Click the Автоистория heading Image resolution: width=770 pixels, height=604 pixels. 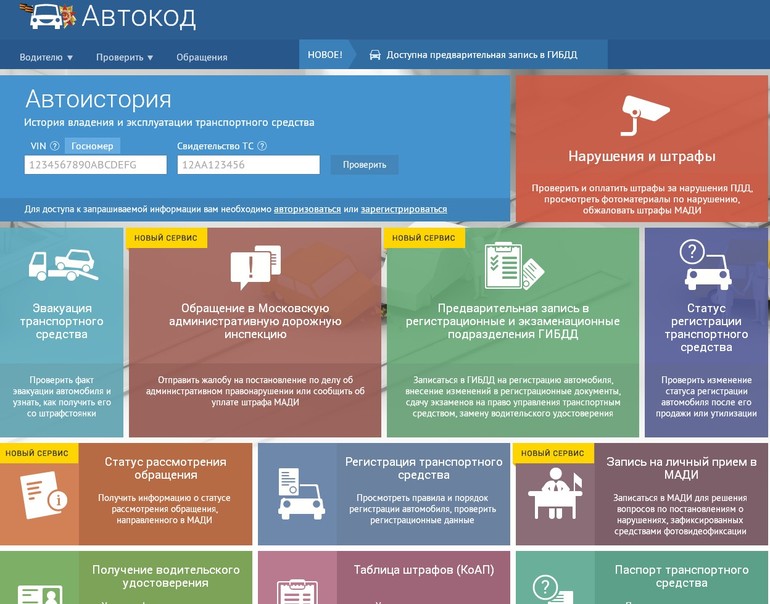98,99
